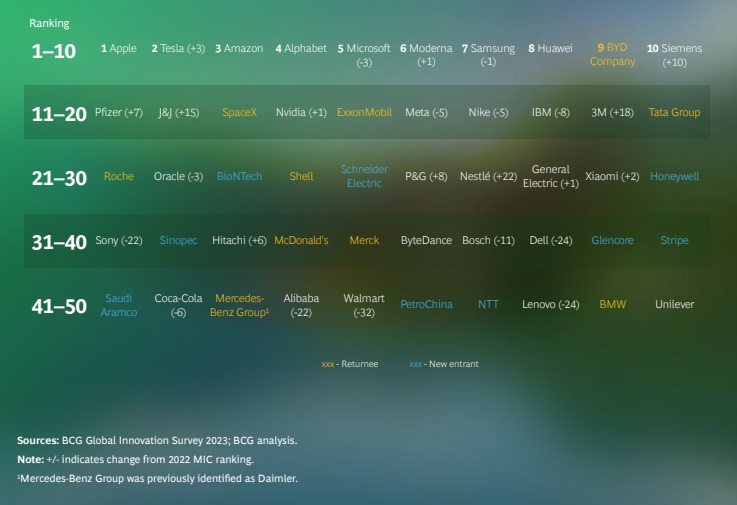
Task: Click the '21–30' ranking row label
Action: (x=59, y=178)
